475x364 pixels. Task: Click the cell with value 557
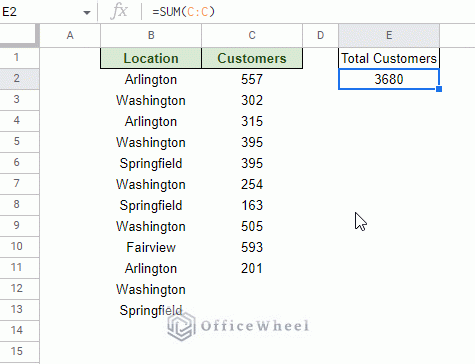coord(252,79)
